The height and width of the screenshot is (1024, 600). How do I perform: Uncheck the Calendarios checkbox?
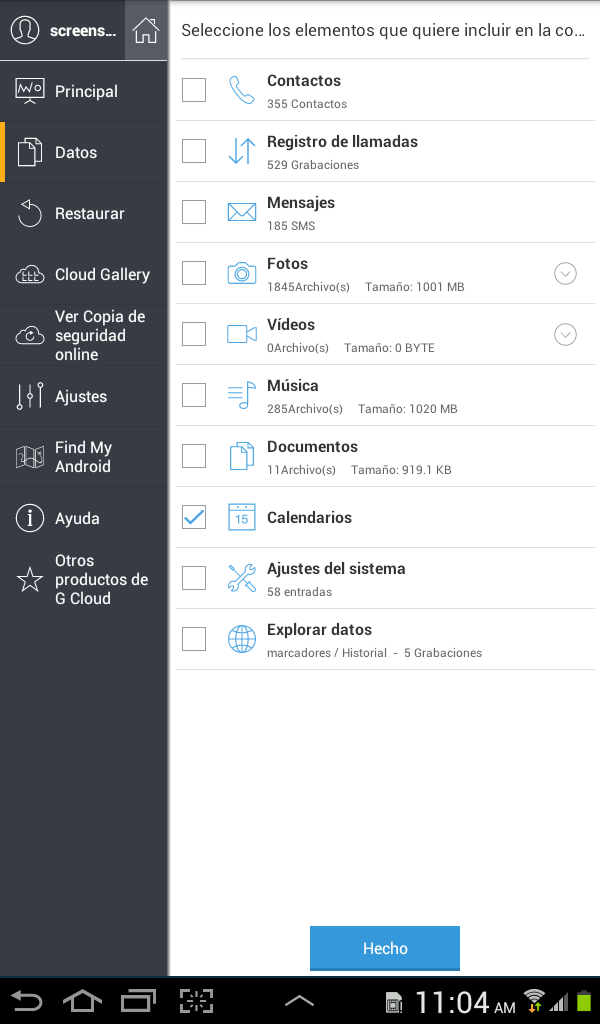coord(194,517)
